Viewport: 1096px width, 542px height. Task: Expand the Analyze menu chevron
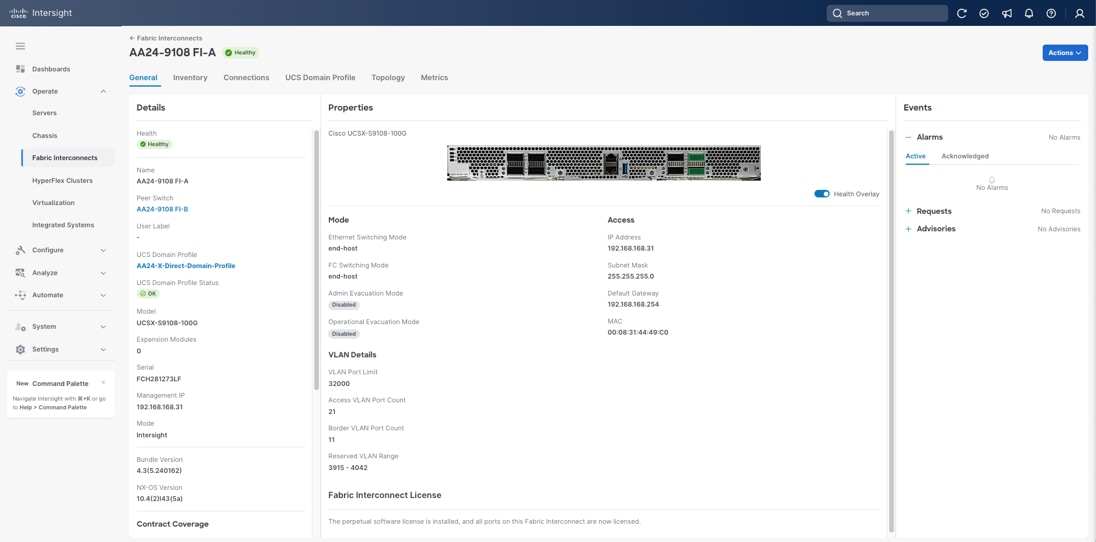coord(103,273)
